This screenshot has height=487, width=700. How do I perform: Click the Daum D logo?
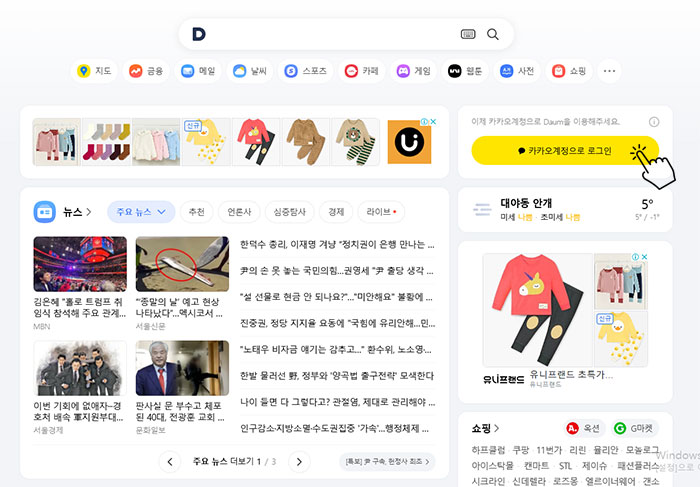point(199,34)
